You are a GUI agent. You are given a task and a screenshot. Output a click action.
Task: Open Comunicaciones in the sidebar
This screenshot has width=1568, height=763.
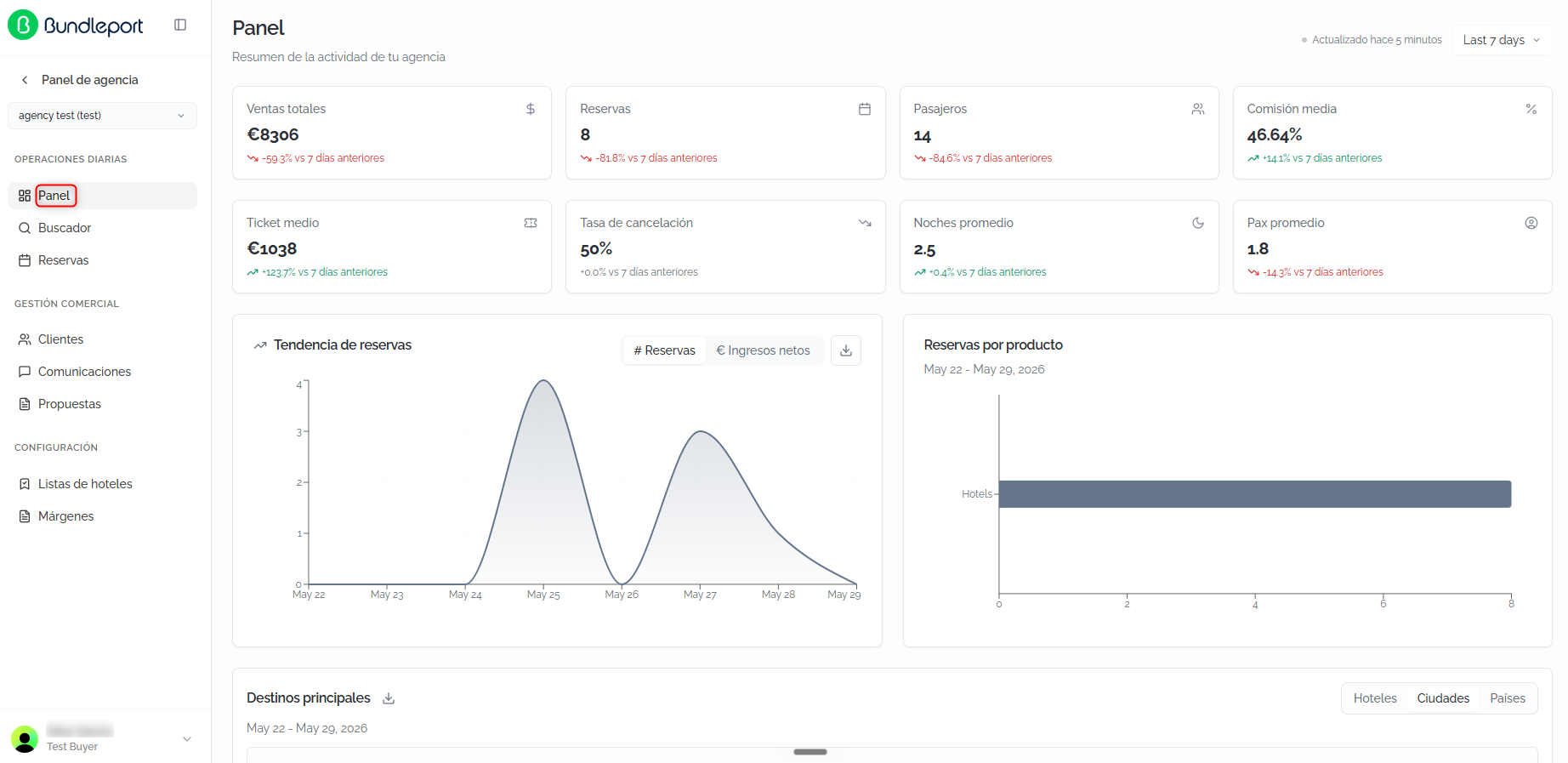click(x=102, y=372)
